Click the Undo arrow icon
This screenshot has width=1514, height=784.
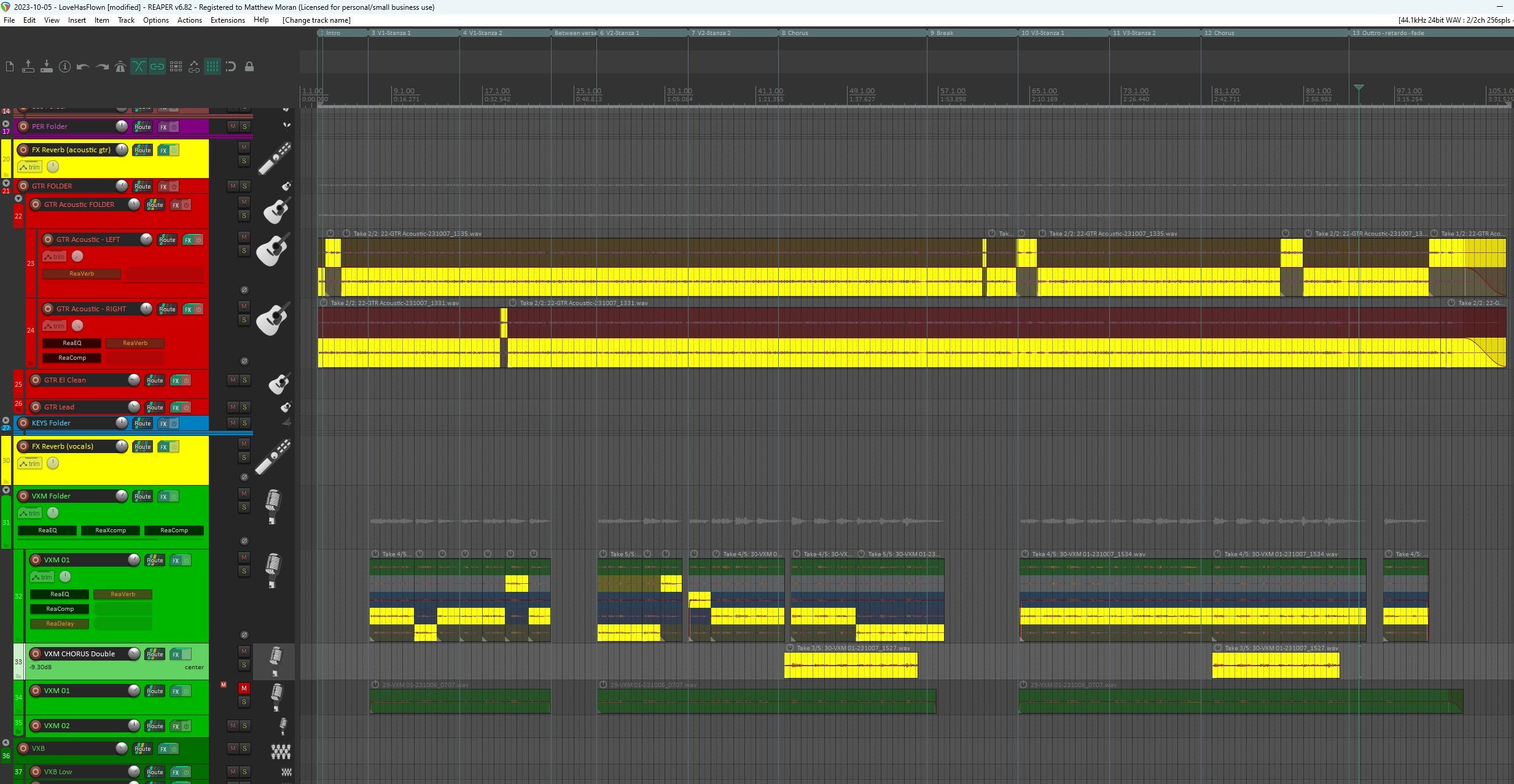tap(83, 66)
